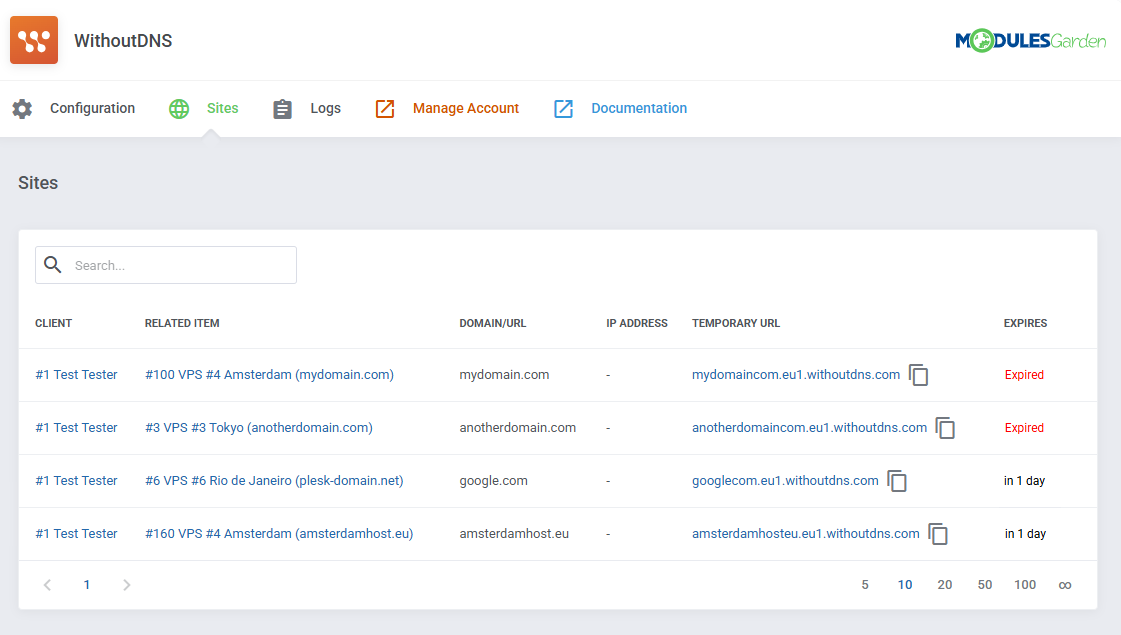Sort by RELATED ITEM column header
This screenshot has height=635, width=1121.
point(182,323)
